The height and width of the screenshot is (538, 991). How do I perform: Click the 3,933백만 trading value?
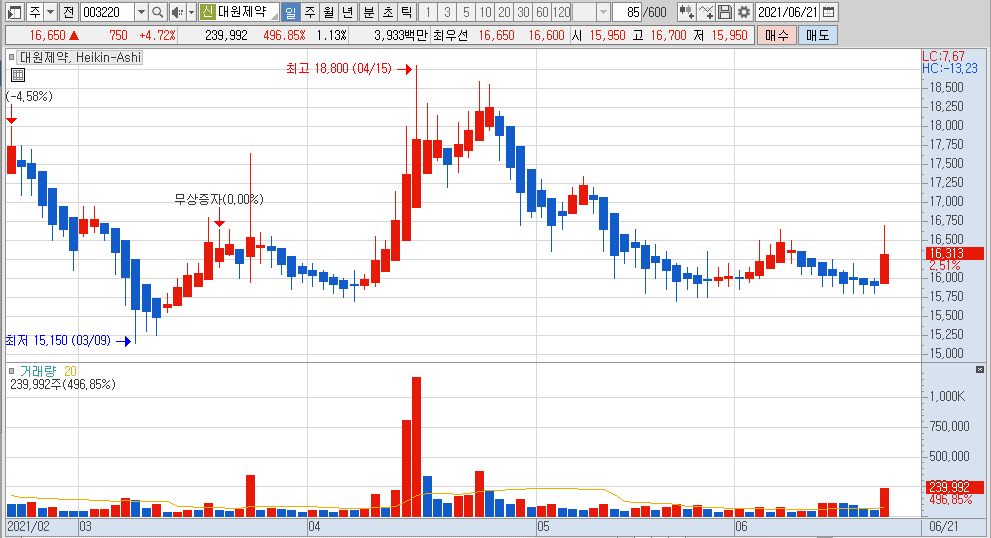(401, 35)
